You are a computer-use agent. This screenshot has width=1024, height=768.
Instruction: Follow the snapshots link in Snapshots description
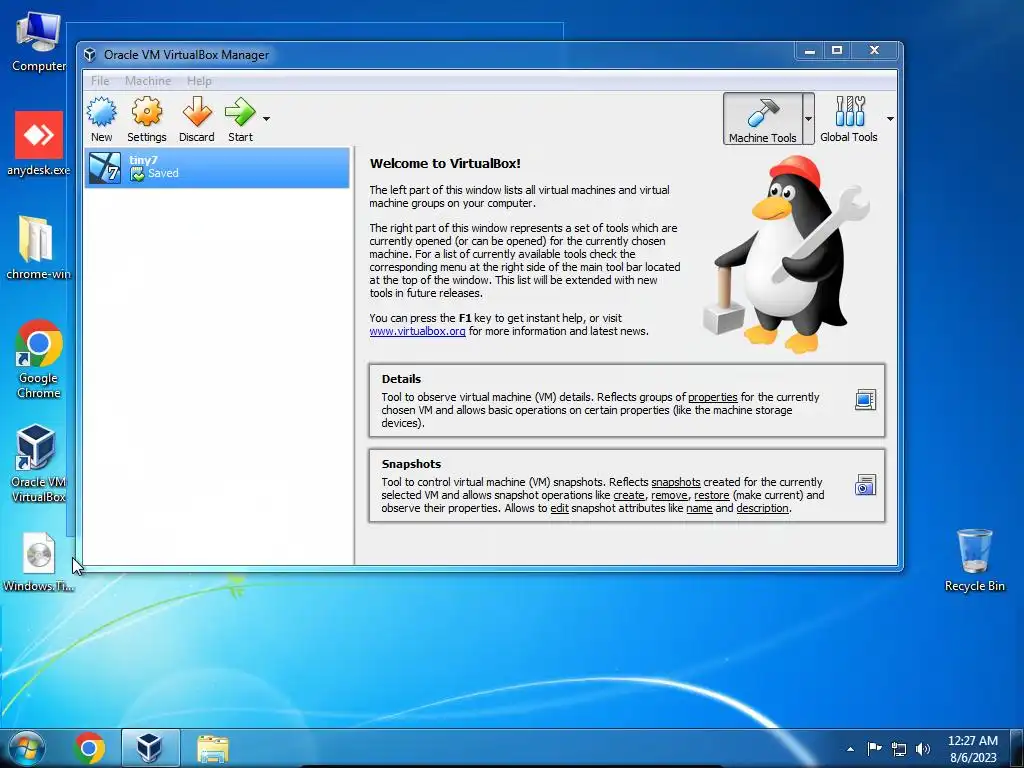[x=676, y=482]
